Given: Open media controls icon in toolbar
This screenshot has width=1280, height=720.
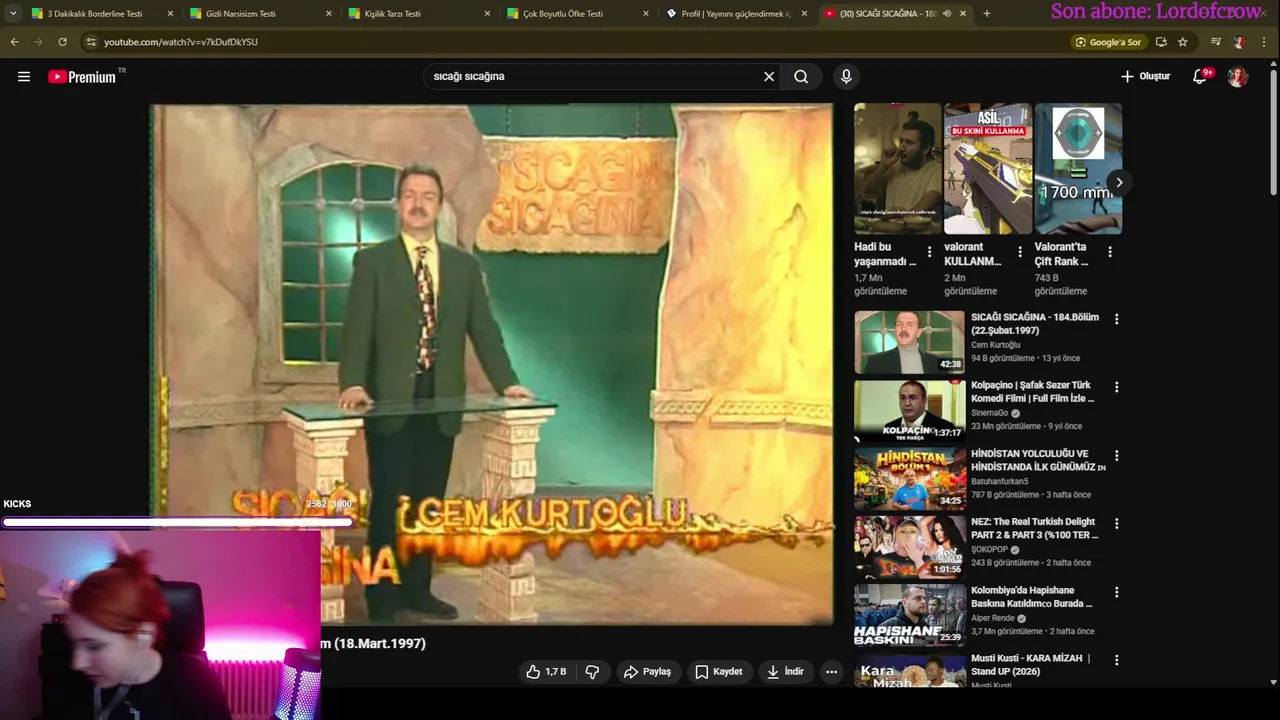Looking at the screenshot, I should (1216, 42).
